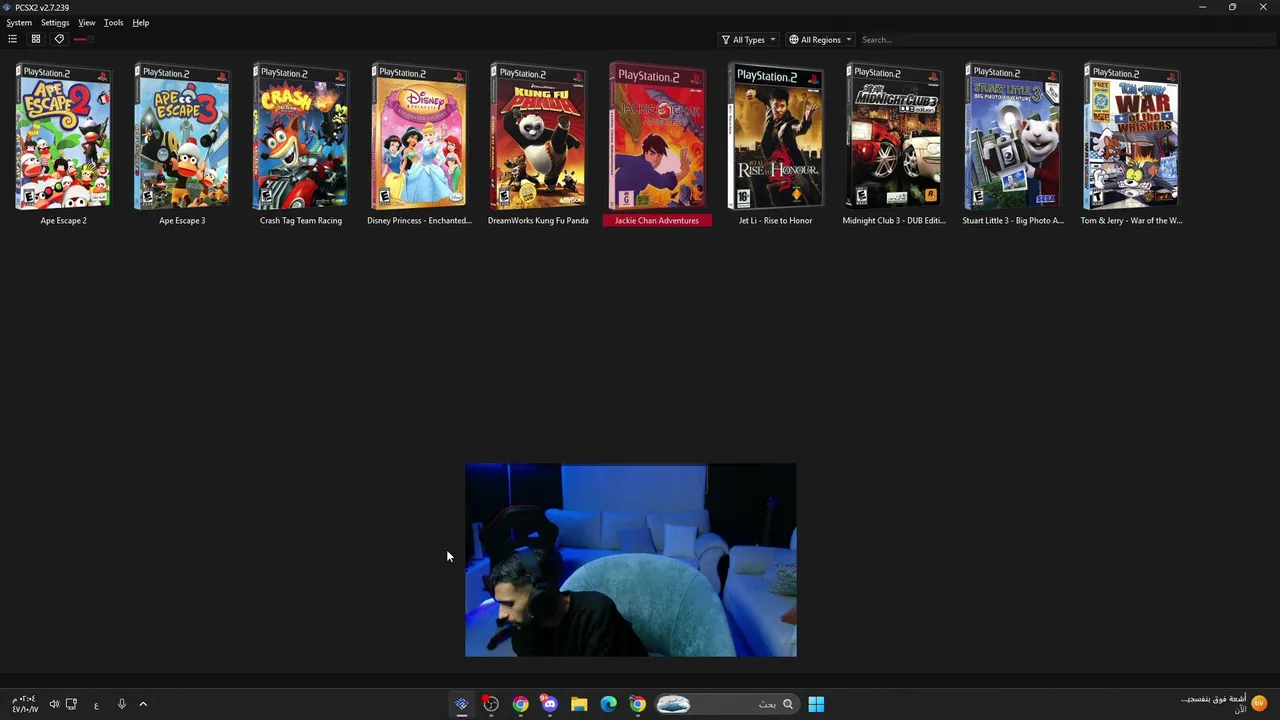The width and height of the screenshot is (1280, 720).
Task: Open the volume tray icon
Action: point(54,704)
